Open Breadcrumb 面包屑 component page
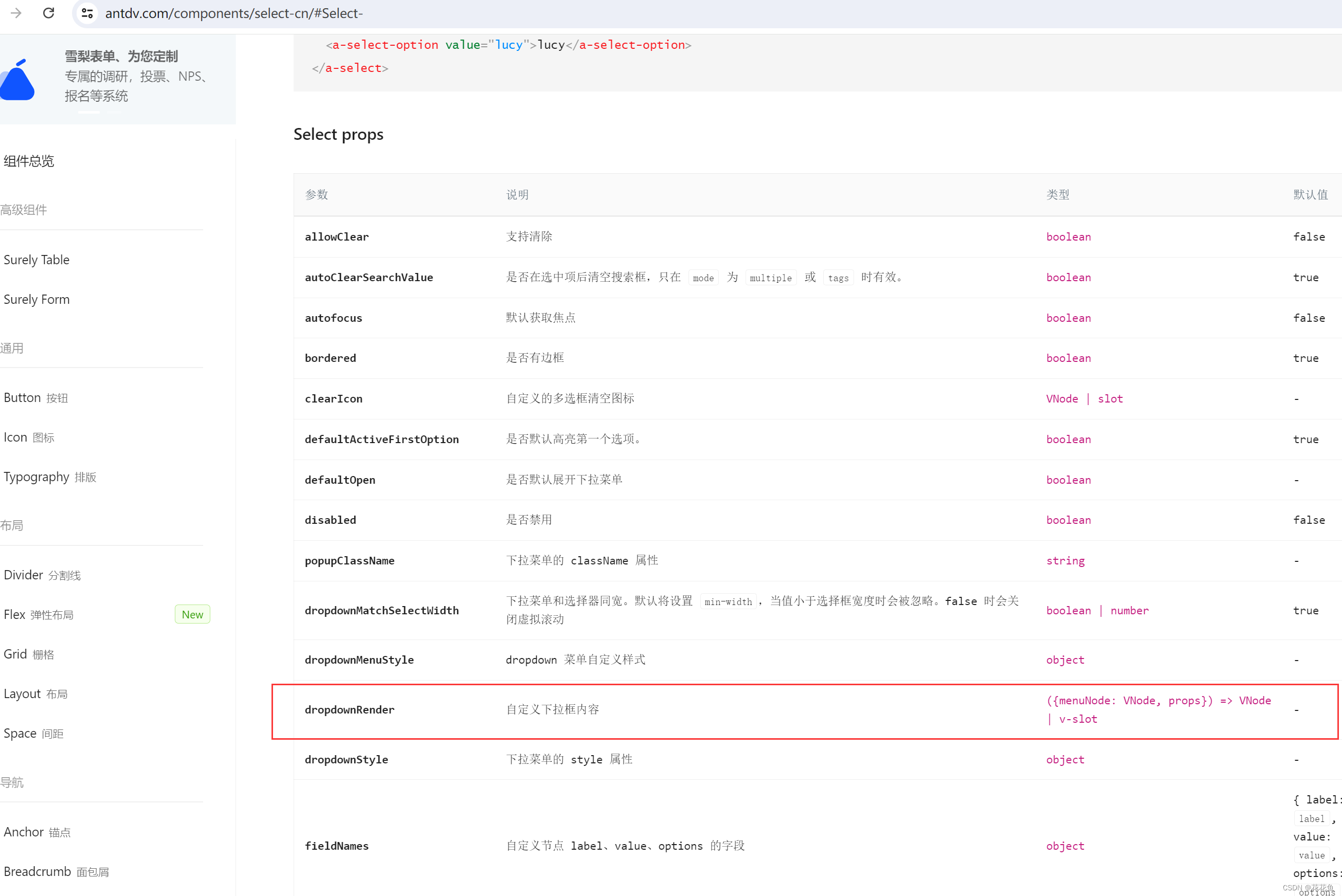Viewport: 1342px width, 896px height. [x=56, y=872]
